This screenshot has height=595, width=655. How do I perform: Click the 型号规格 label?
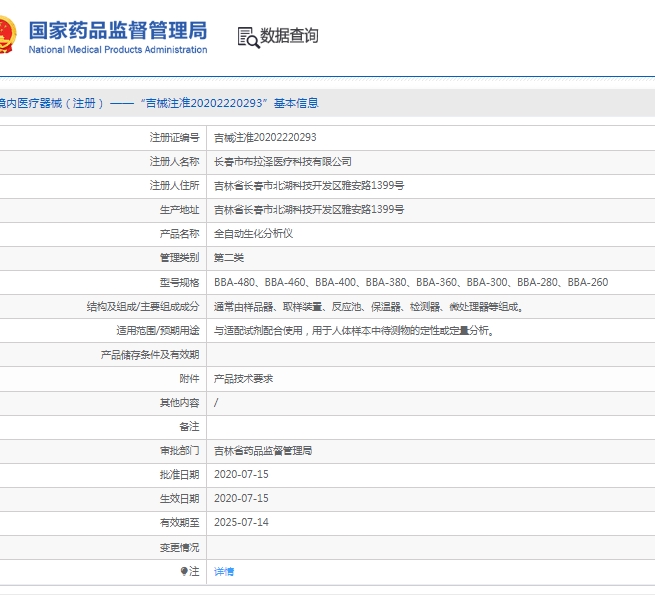pos(180,282)
